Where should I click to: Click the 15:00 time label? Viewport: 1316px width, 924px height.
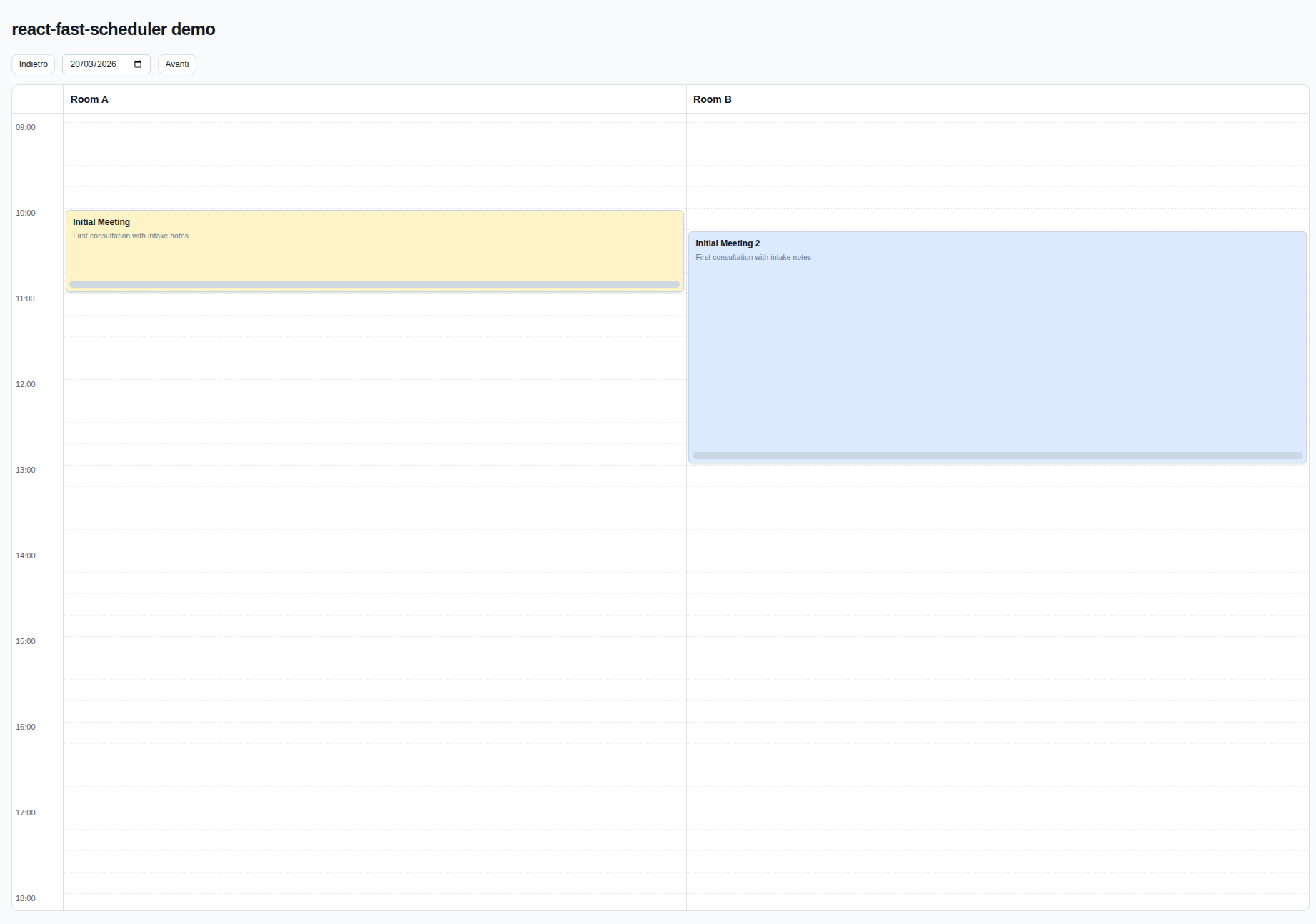point(26,641)
